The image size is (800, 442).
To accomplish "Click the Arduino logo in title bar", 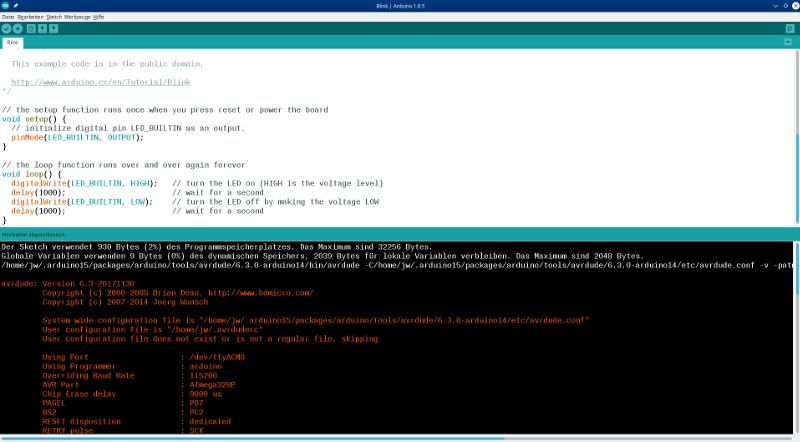I will pos(6,6).
